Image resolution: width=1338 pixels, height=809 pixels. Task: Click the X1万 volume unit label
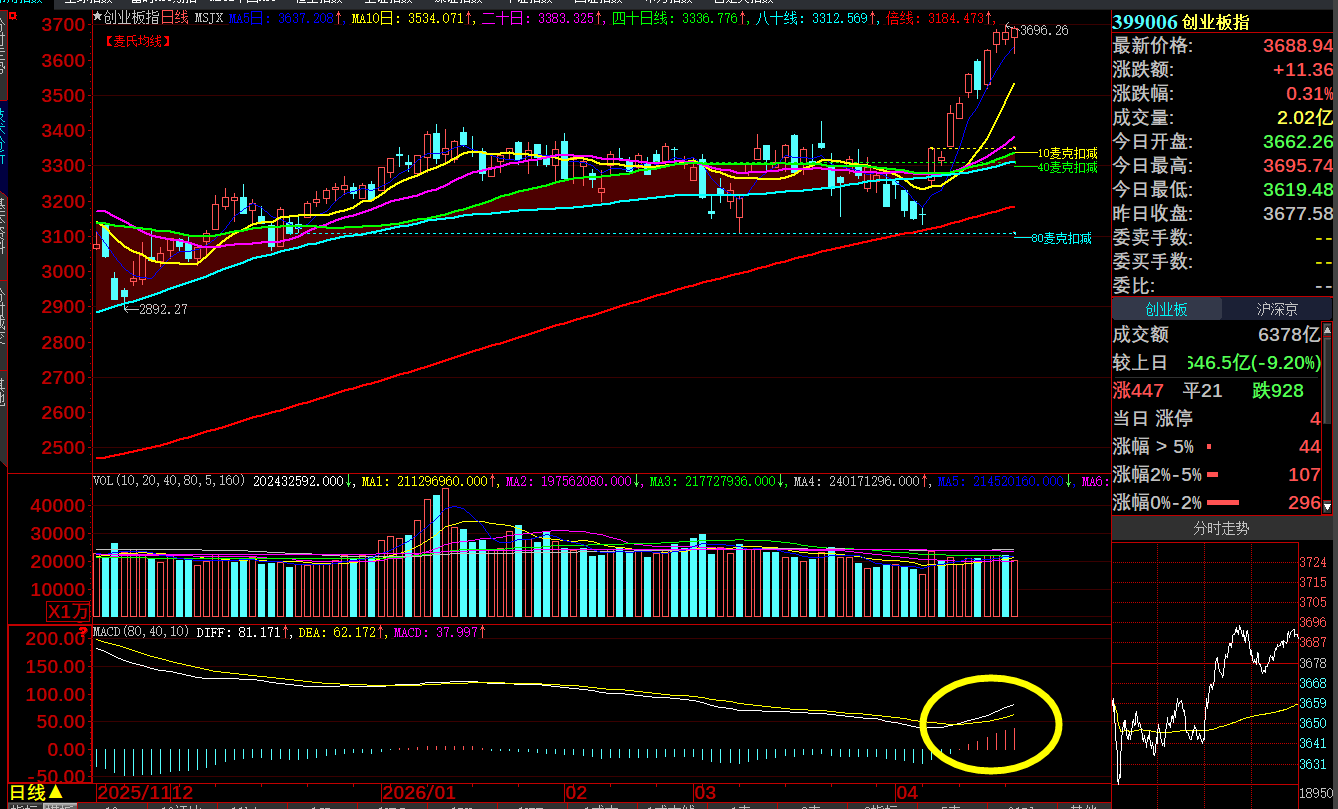[69, 612]
